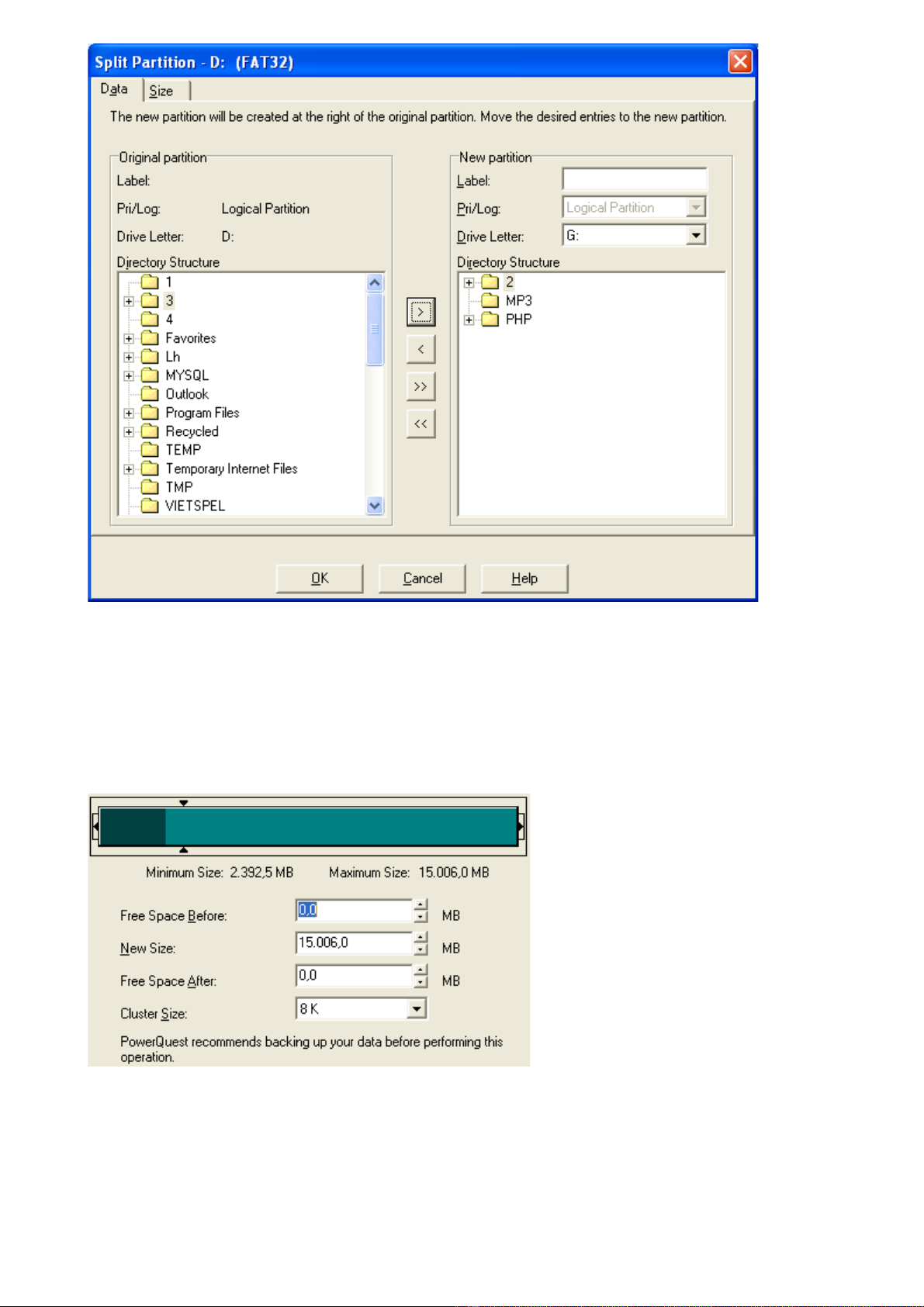924x1307 pixels.
Task: Expand the PHP folder node
Action: pyautogui.click(x=469, y=320)
